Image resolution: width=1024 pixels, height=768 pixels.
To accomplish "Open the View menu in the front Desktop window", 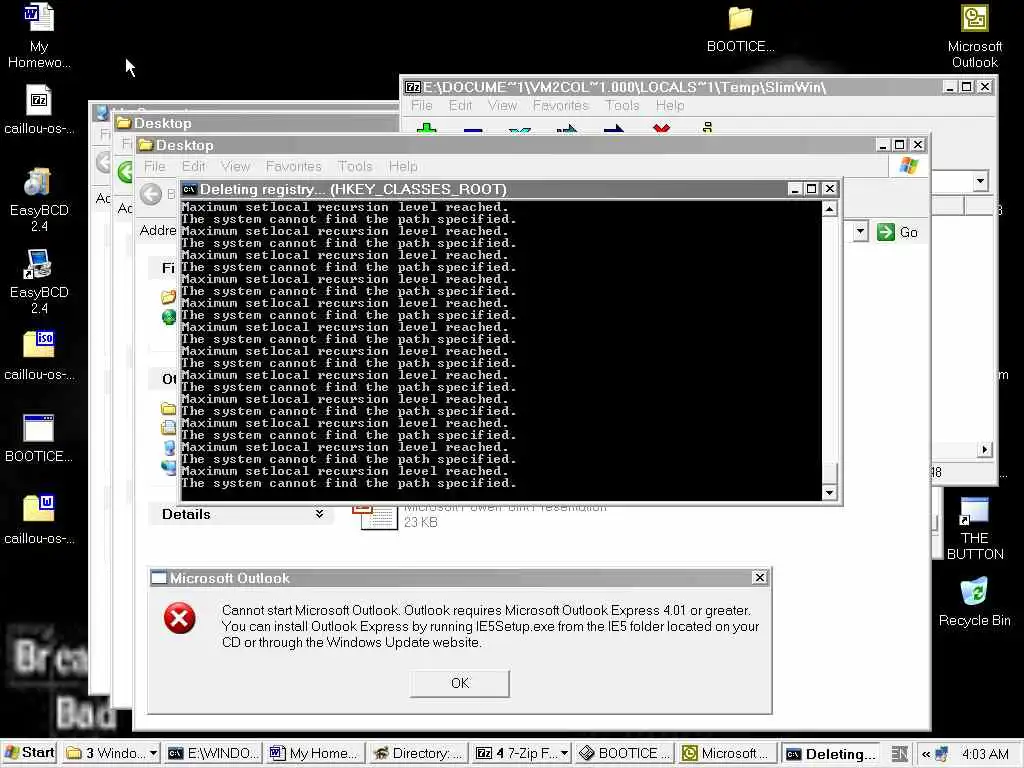I will coord(236,167).
